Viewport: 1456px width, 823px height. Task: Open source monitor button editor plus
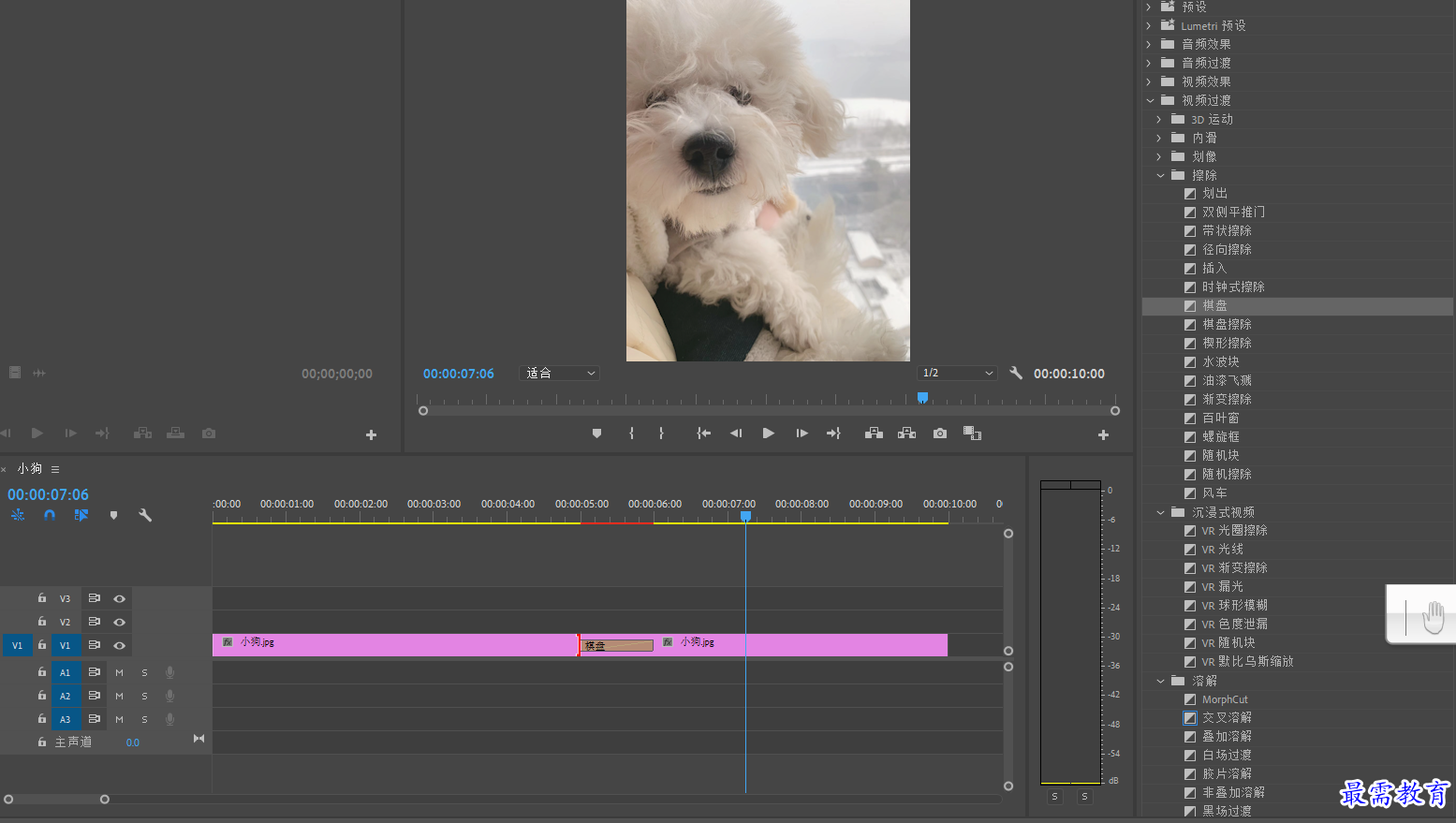(x=371, y=434)
